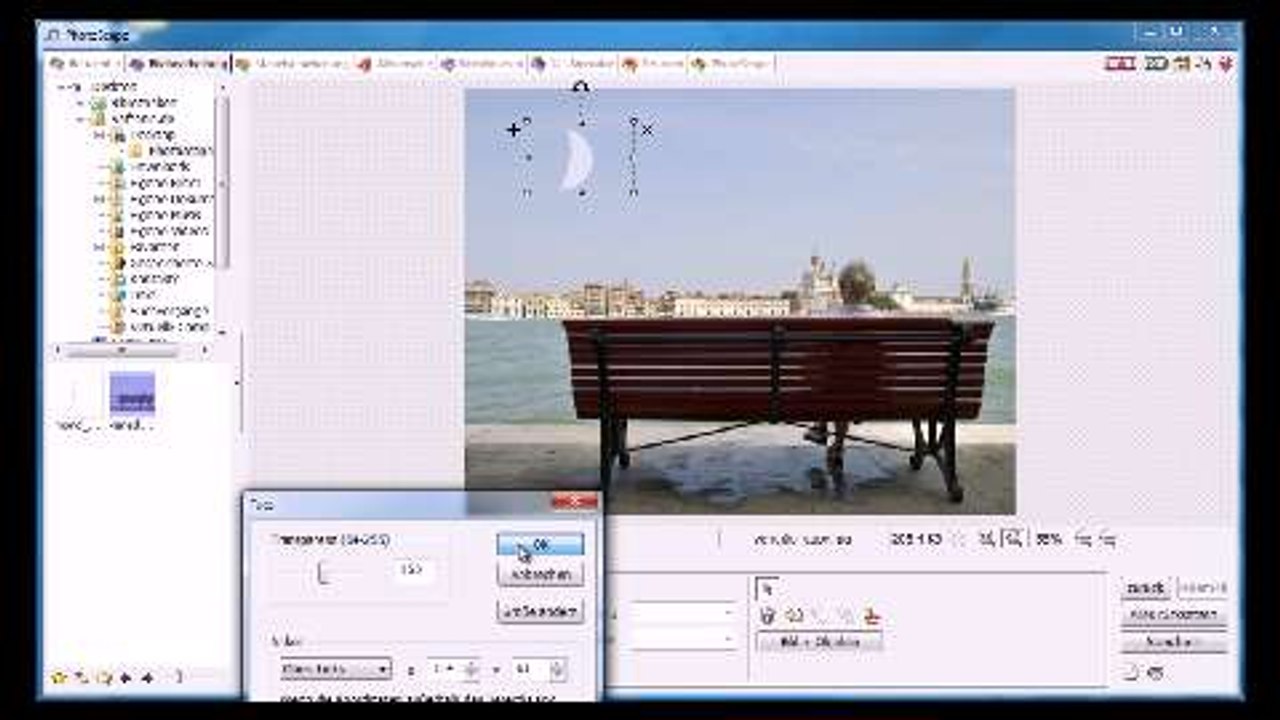Close the transparency dialog with red X
Screen dimensions: 1280x720
[575, 501]
